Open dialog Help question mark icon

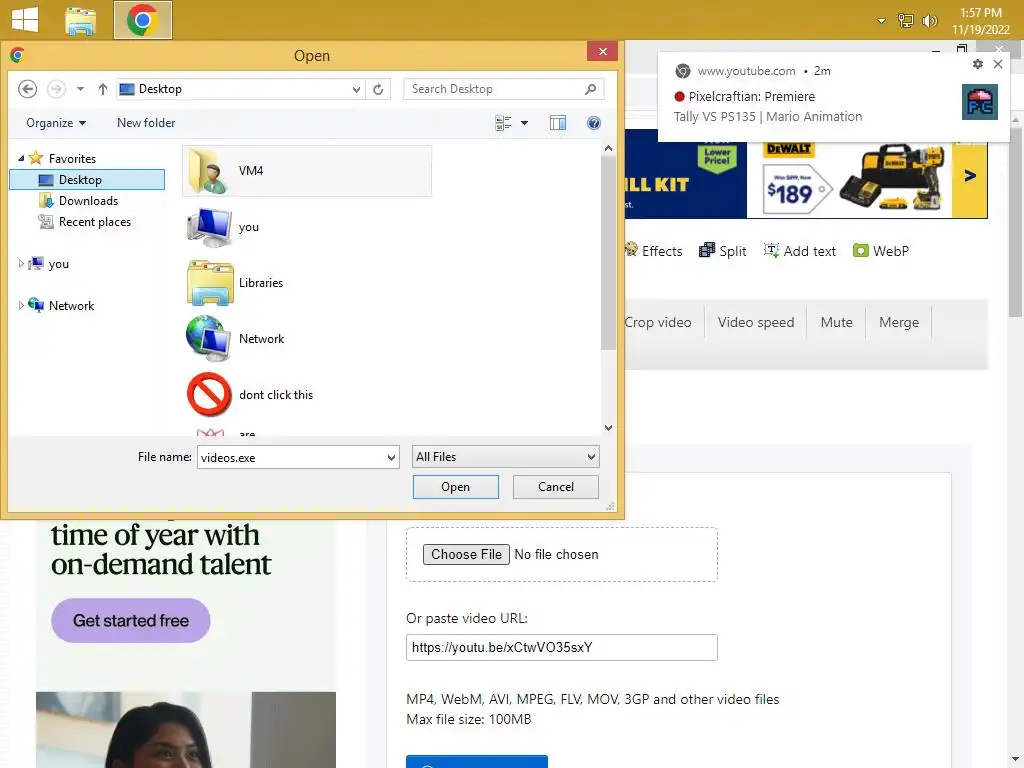(x=594, y=123)
